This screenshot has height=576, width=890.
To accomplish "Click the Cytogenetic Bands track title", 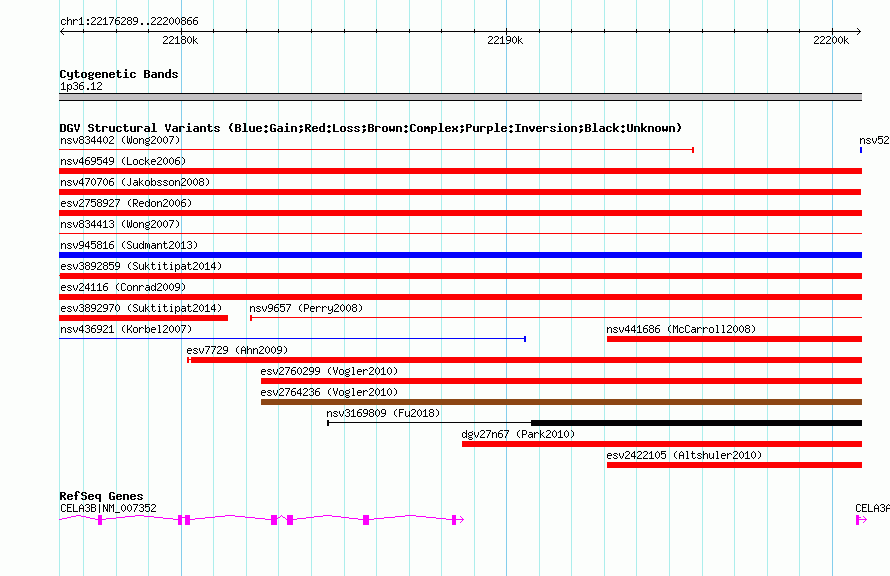I will pos(119,74).
